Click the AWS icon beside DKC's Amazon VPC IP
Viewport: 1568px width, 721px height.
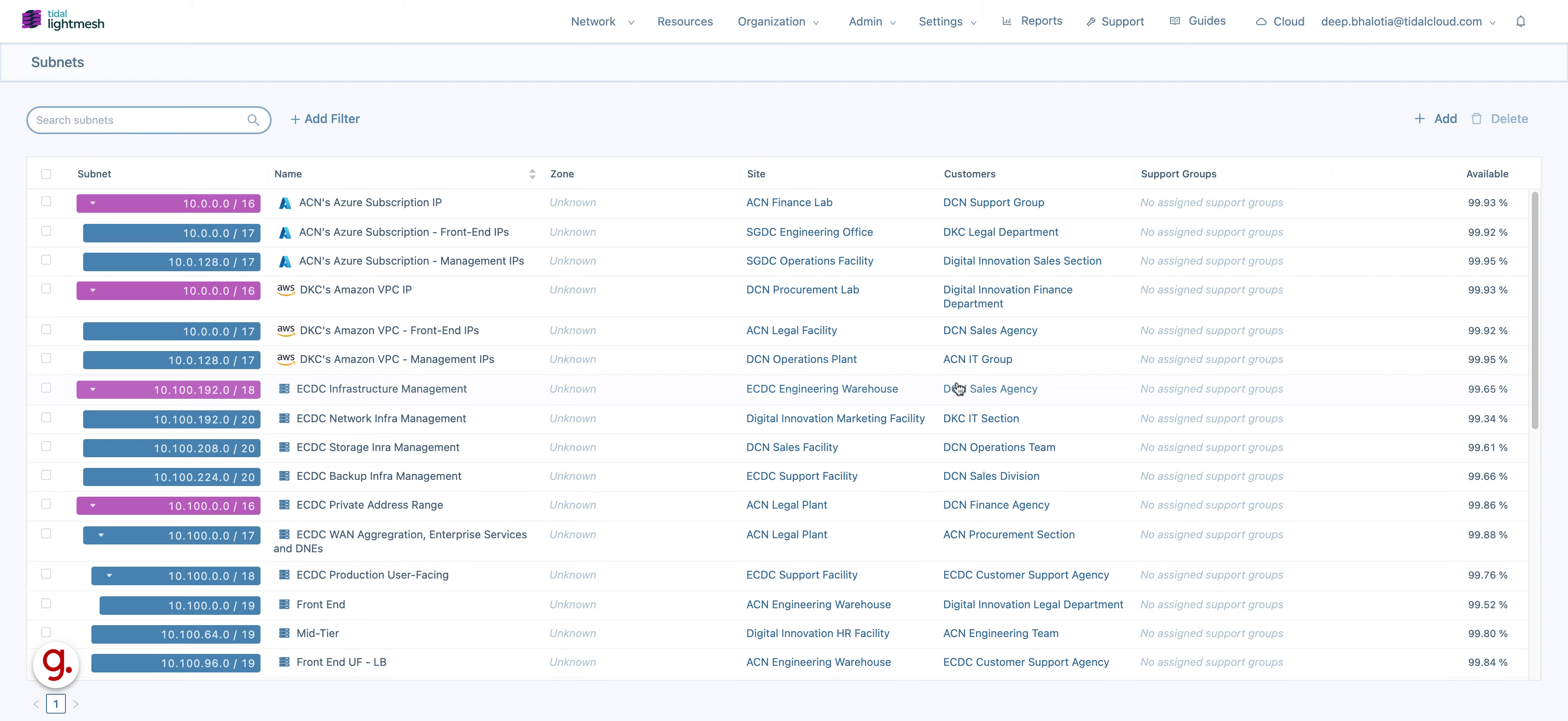coord(287,289)
